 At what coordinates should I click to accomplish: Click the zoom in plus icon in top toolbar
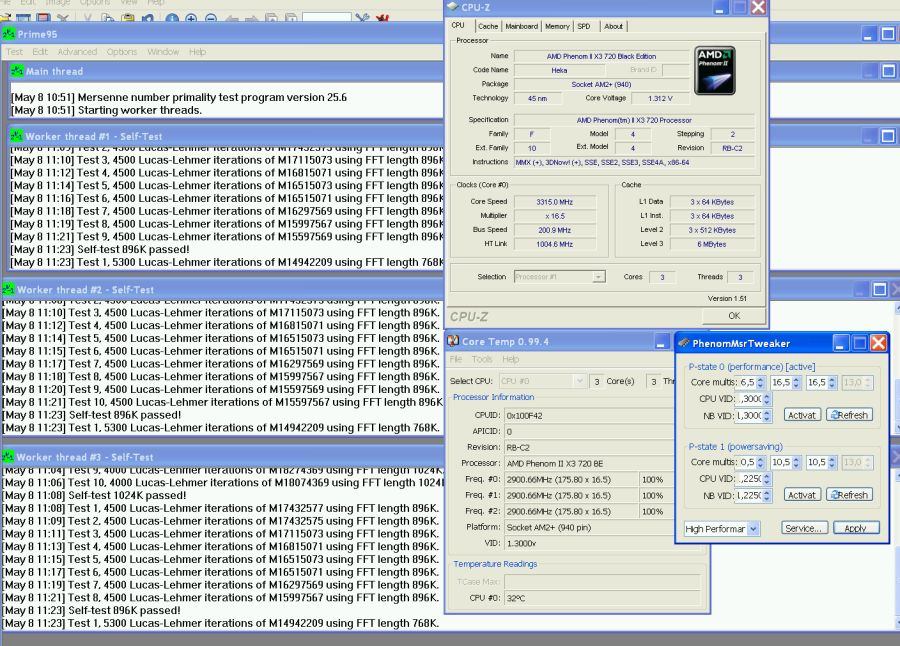pos(191,19)
